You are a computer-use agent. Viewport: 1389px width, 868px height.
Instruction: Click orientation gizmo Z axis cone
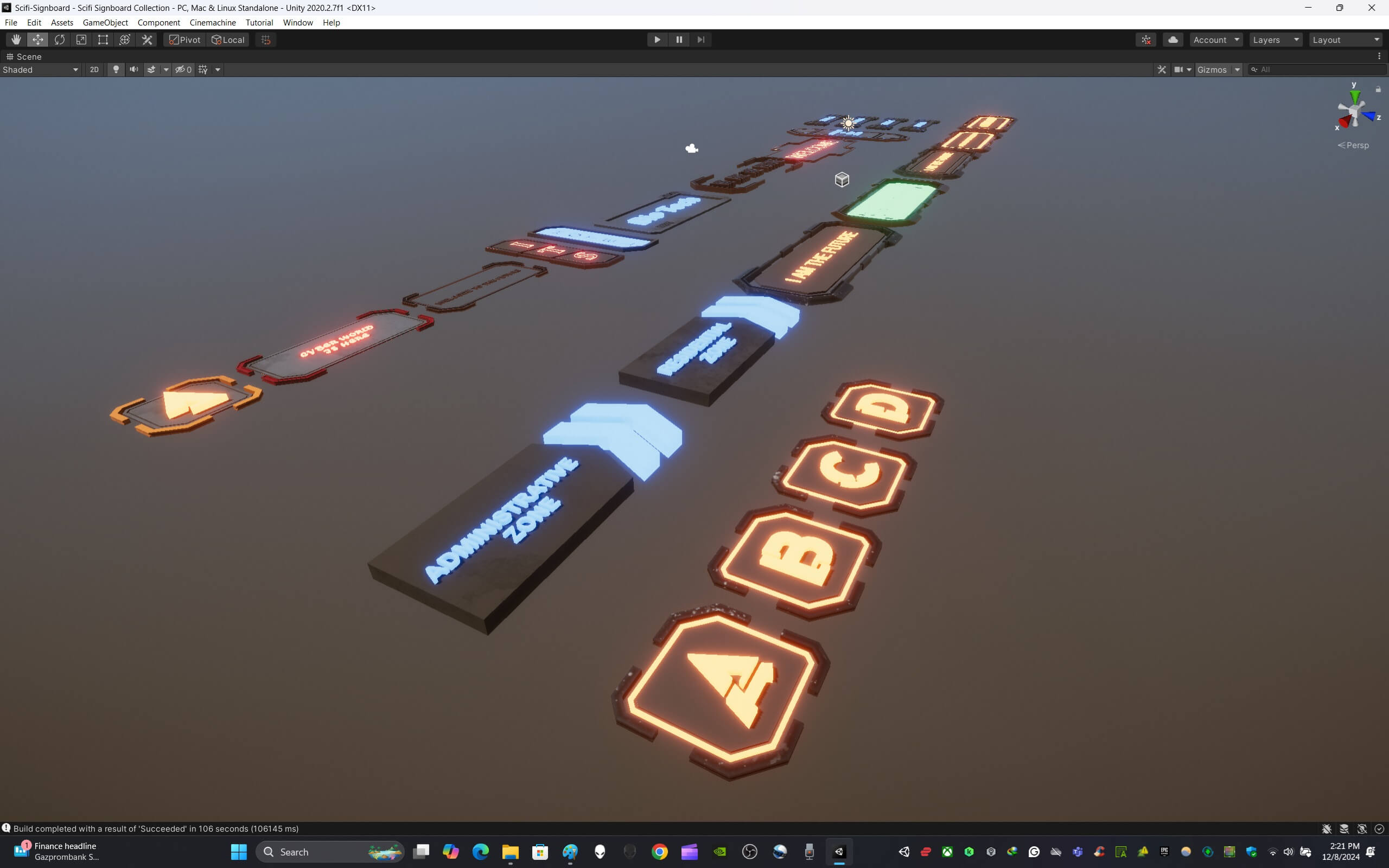[1369, 117]
